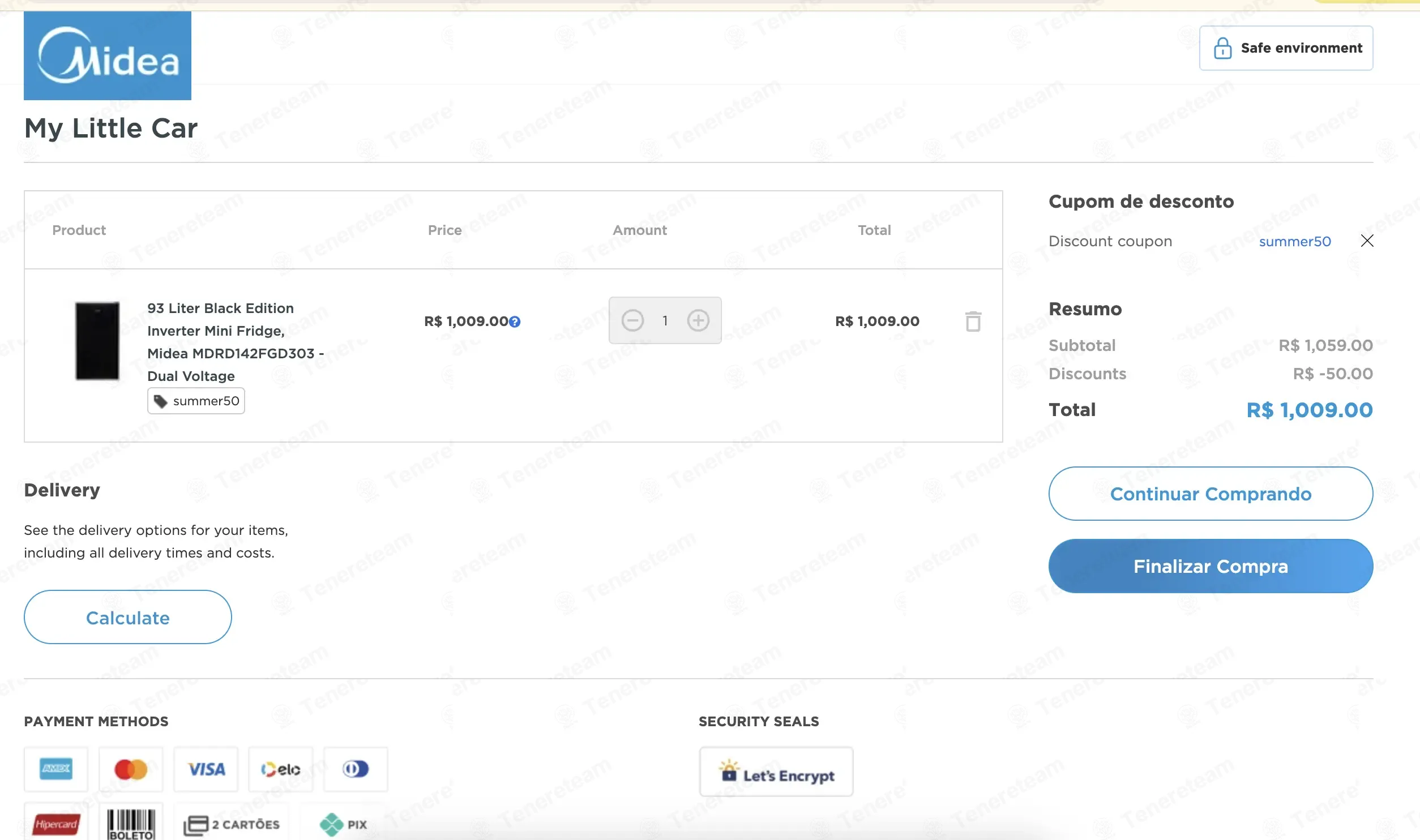1420x840 pixels.
Task: Select the Elo payment icon
Action: tap(281, 769)
